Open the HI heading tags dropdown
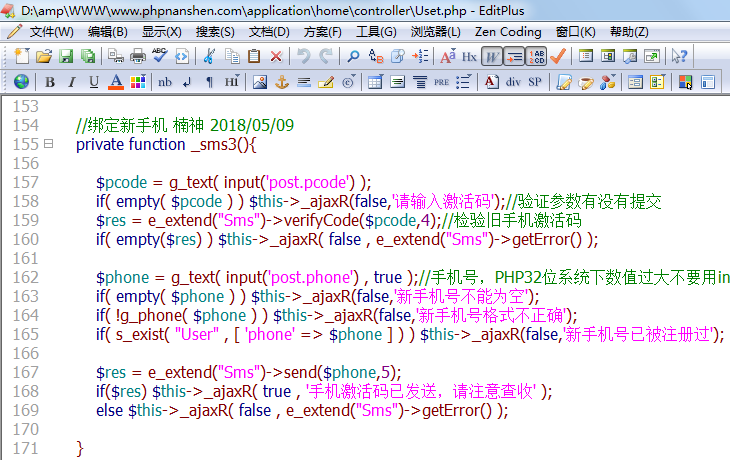The image size is (730, 460). (232, 82)
